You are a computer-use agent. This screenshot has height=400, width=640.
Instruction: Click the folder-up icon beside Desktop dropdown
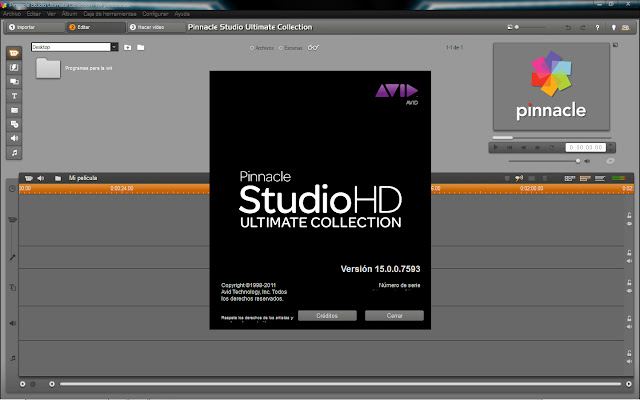[x=128, y=47]
